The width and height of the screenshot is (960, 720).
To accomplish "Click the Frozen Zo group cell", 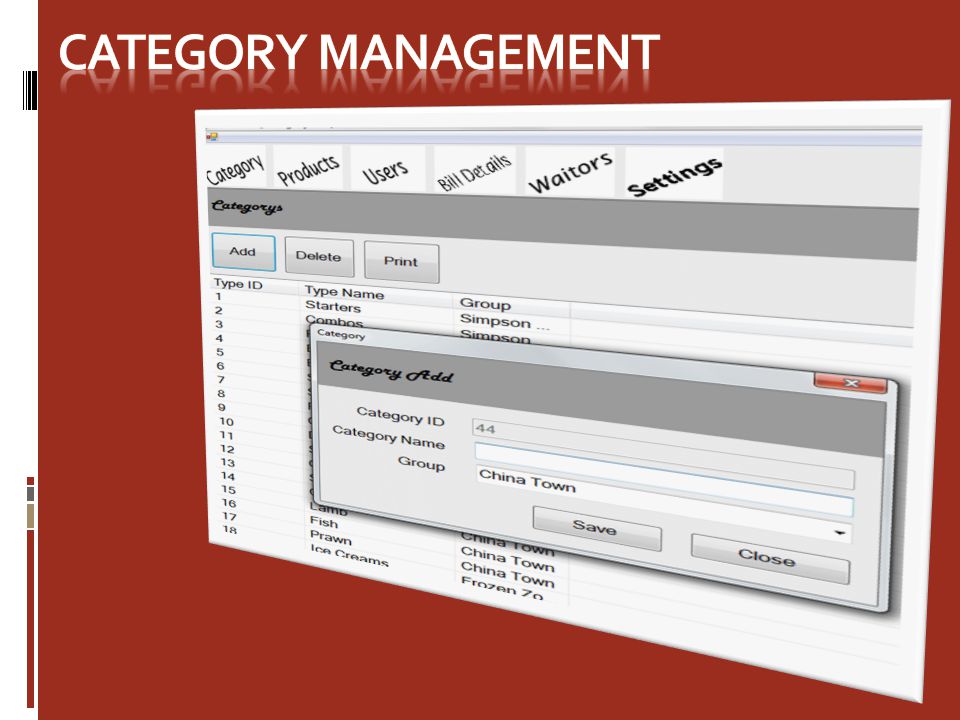I will [501, 588].
